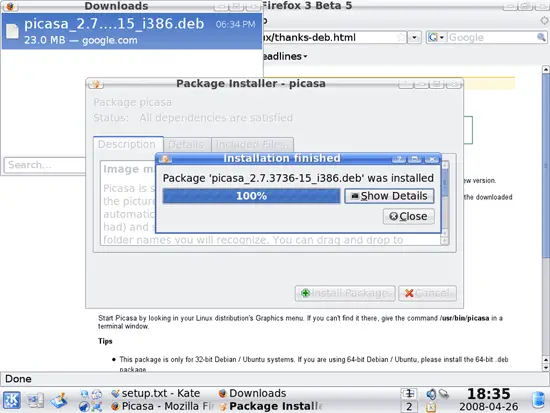Open the Included Files tab
The width and height of the screenshot is (550, 413).
[x=253, y=145]
